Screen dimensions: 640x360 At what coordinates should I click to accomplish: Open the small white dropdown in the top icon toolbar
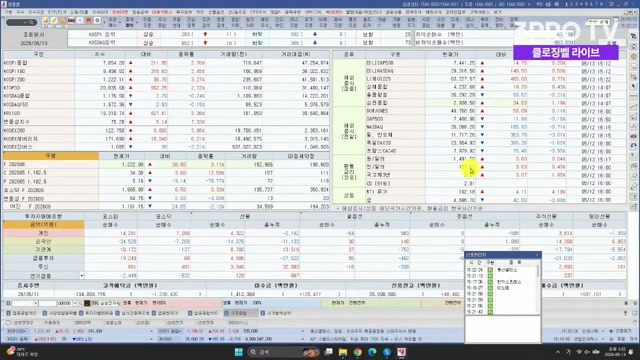80,20
